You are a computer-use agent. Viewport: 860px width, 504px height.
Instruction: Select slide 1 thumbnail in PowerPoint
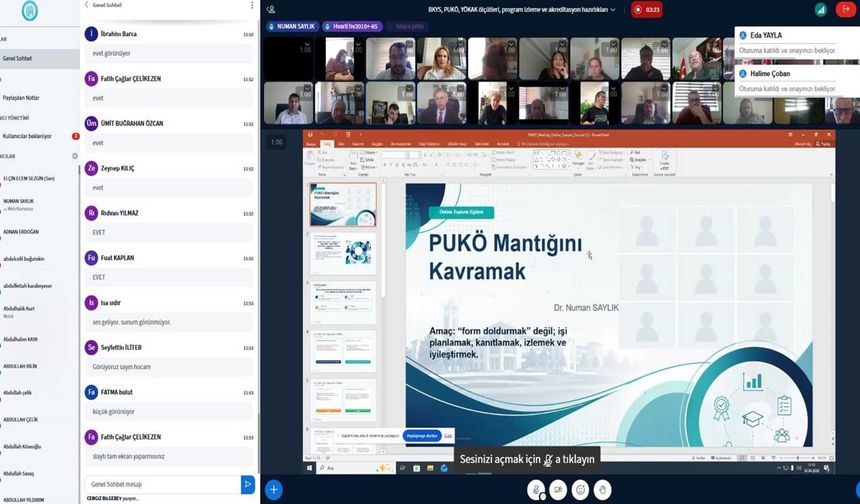[x=343, y=205]
